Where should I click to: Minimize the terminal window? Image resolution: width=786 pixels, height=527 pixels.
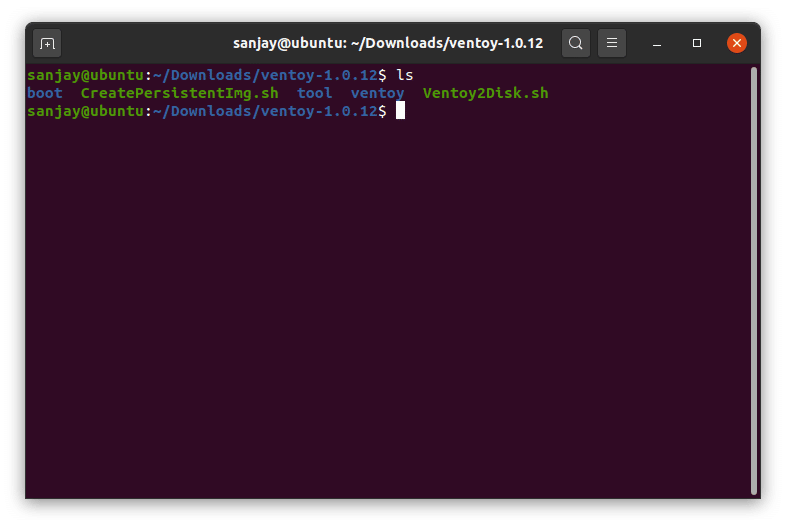[x=657, y=43]
